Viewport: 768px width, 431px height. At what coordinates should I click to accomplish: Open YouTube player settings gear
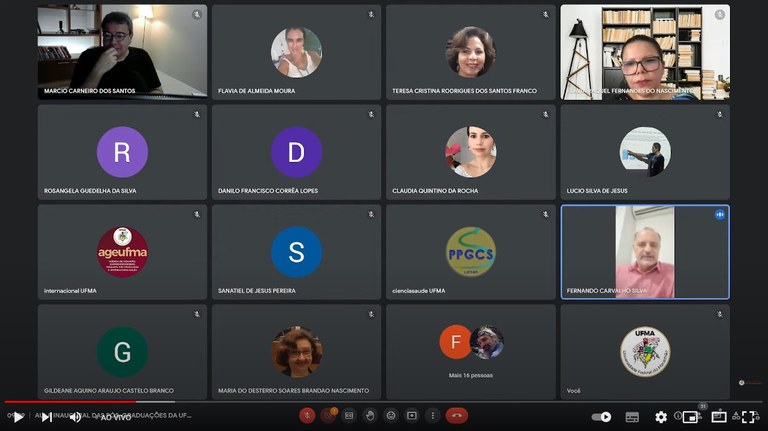click(x=661, y=417)
